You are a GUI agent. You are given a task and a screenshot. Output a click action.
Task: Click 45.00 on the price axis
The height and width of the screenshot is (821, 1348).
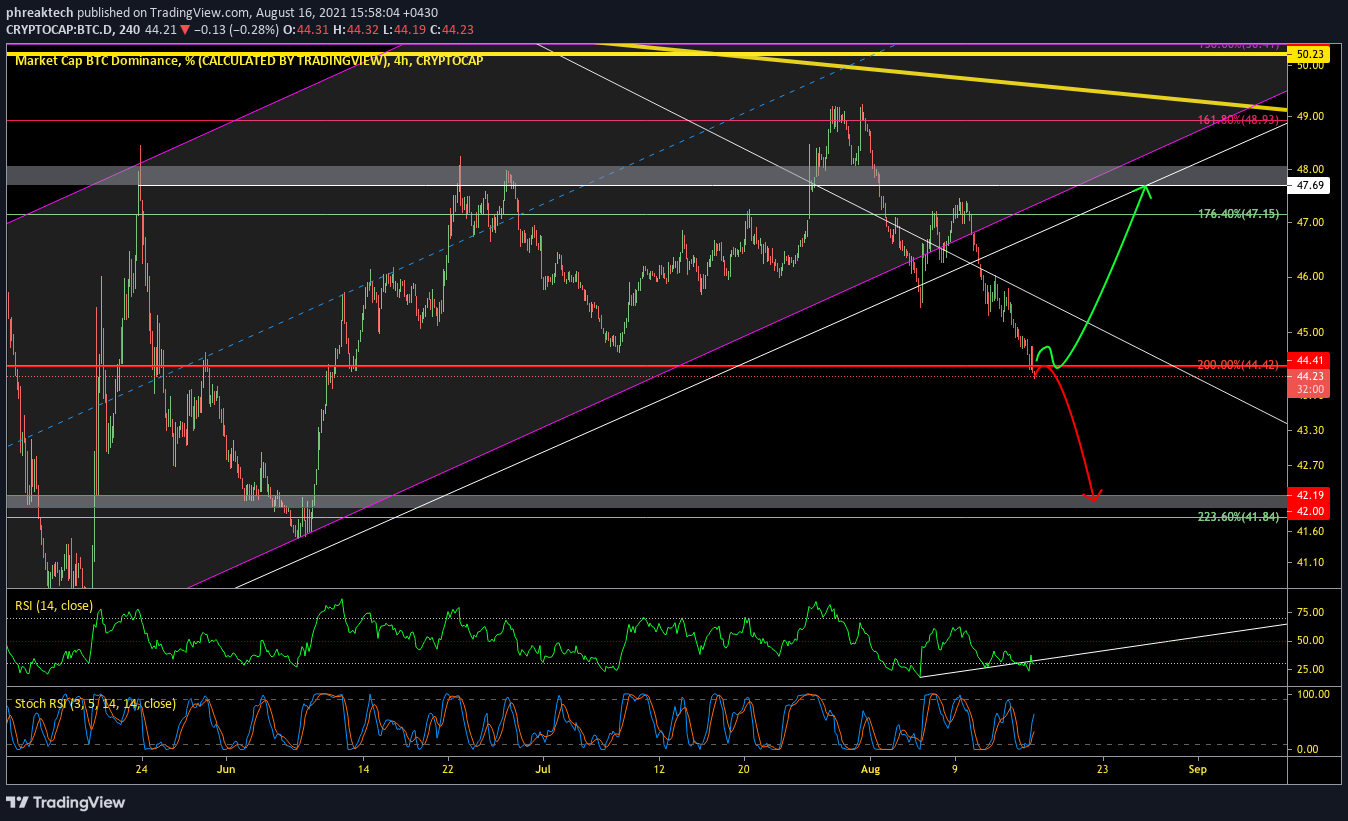click(1309, 332)
